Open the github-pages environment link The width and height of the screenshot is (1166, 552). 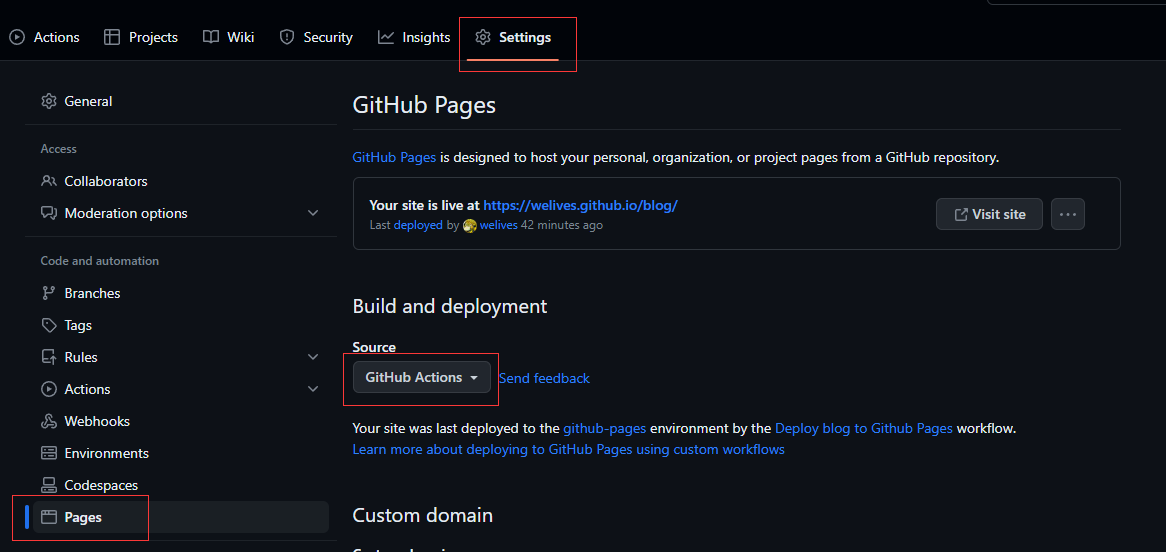pyautogui.click(x=605, y=429)
